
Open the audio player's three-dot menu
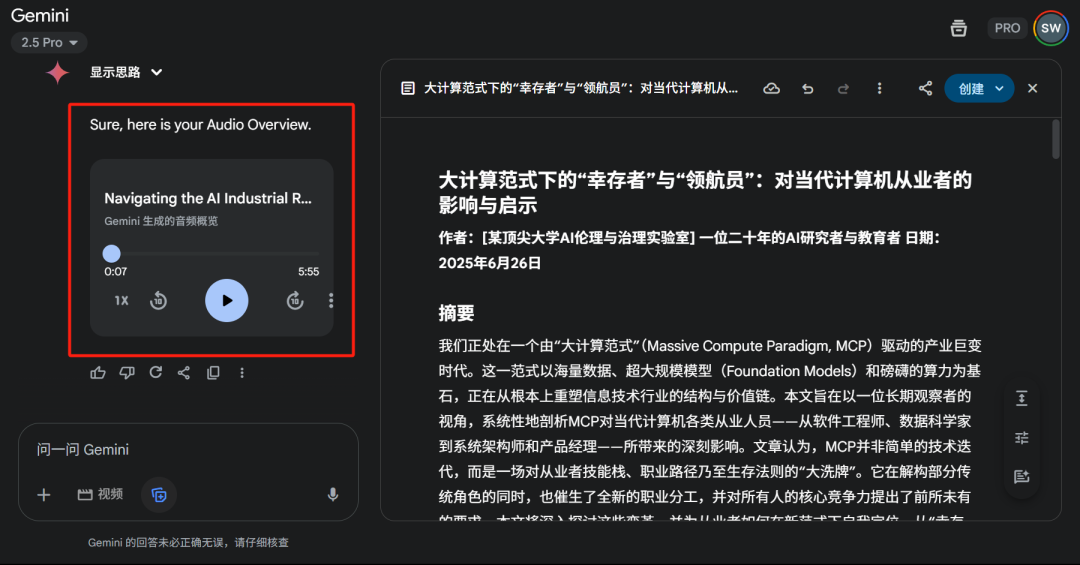click(x=331, y=300)
